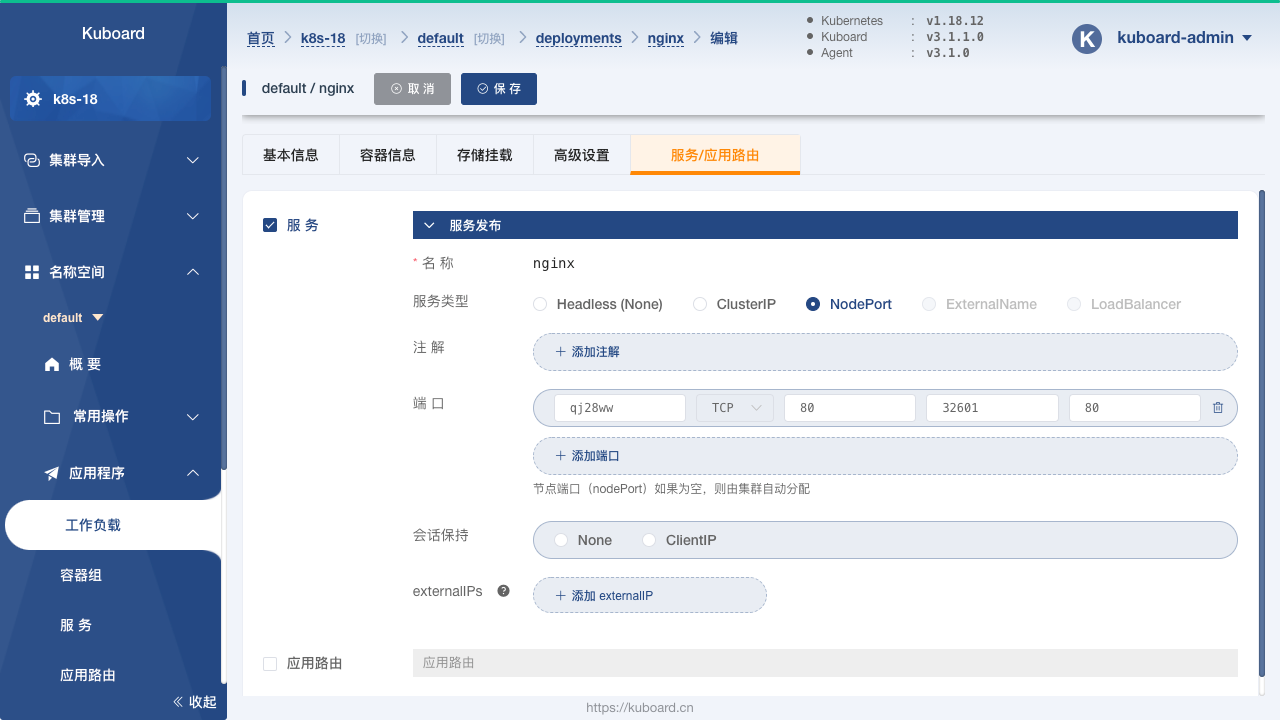Collapse the 应用程序 menu chevron
Image resolution: width=1280 pixels, height=720 pixels.
pyautogui.click(x=193, y=473)
